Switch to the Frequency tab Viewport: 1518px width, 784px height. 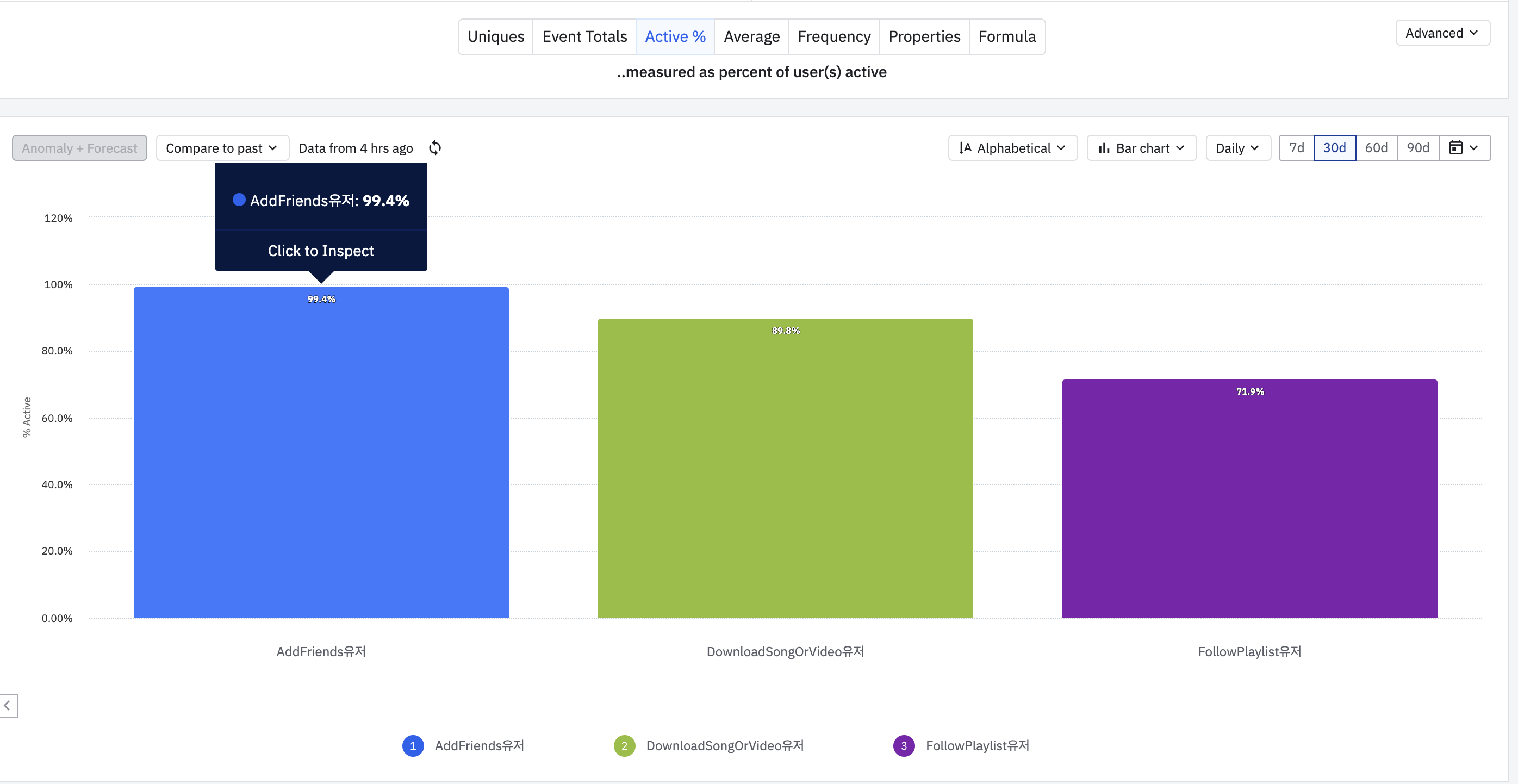[x=833, y=36]
